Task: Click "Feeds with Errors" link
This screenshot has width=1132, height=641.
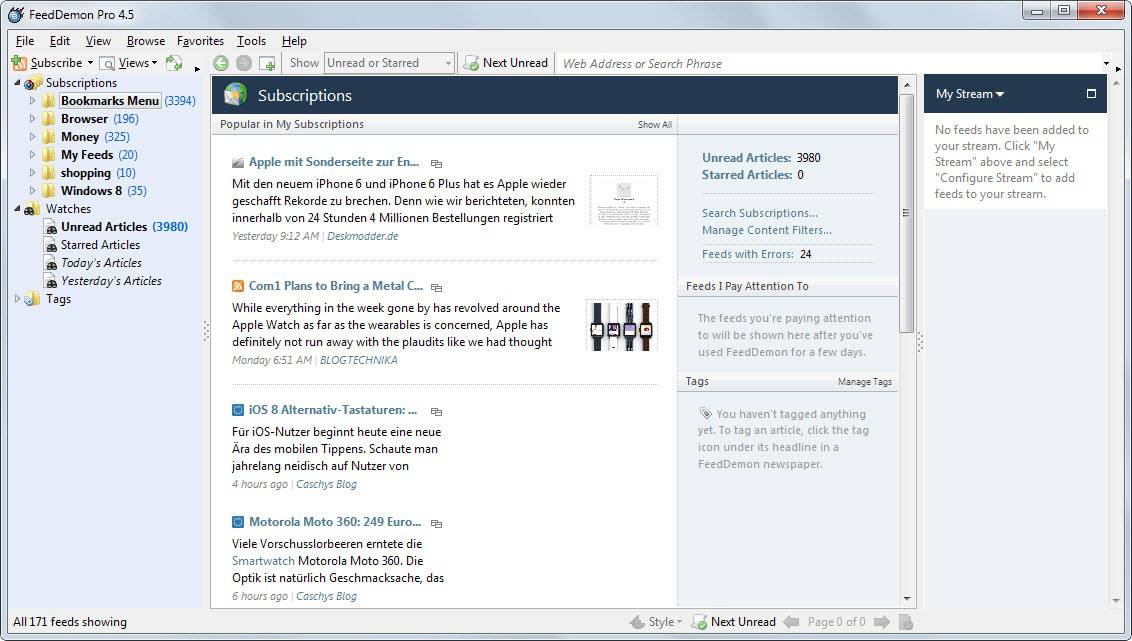Action: [x=747, y=254]
